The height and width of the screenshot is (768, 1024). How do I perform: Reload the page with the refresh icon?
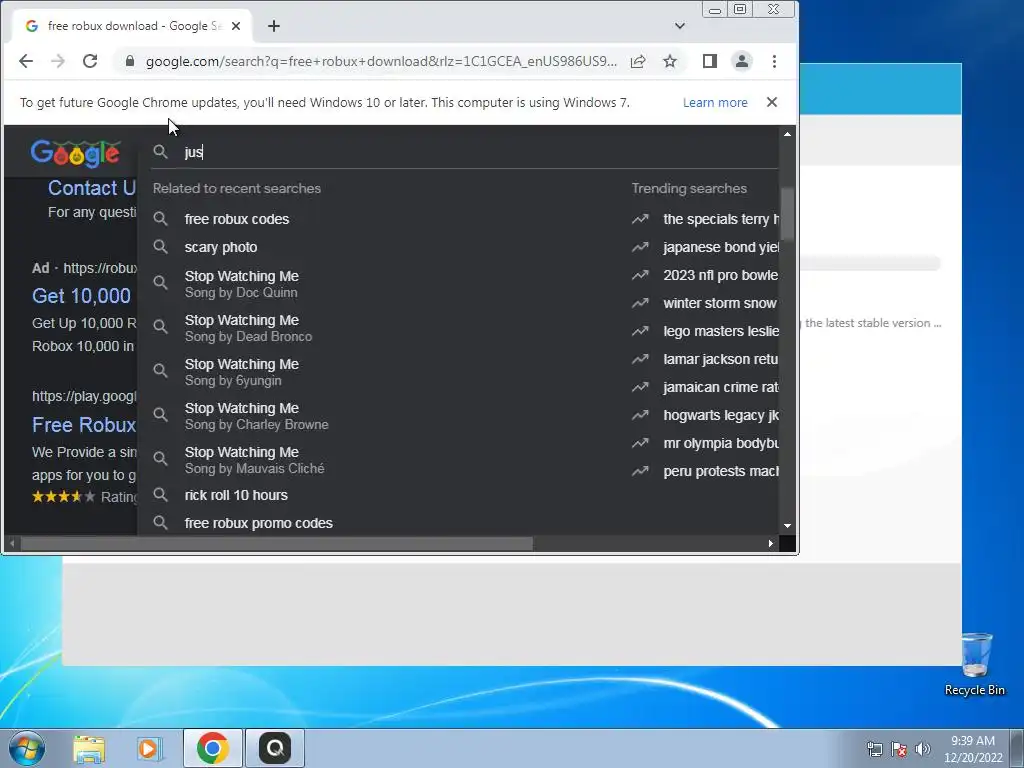pyautogui.click(x=90, y=61)
